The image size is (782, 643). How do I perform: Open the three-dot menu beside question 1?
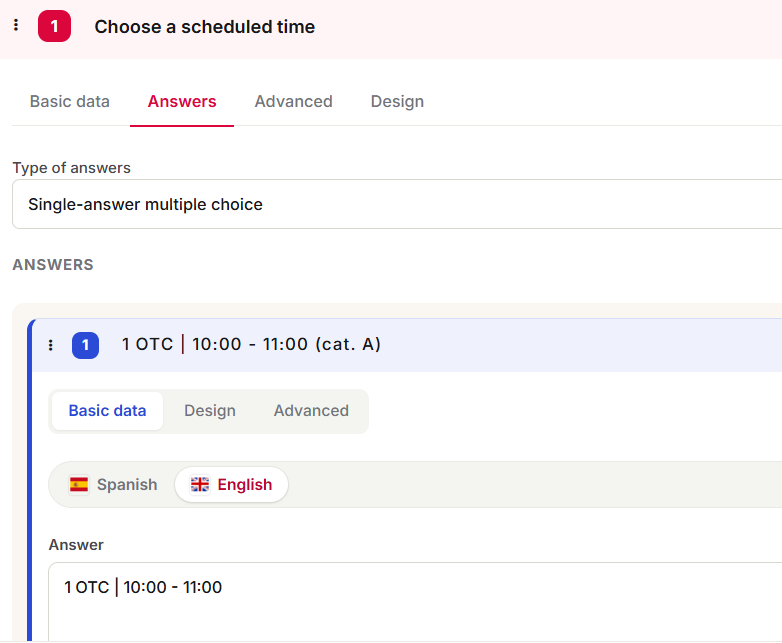(x=16, y=25)
